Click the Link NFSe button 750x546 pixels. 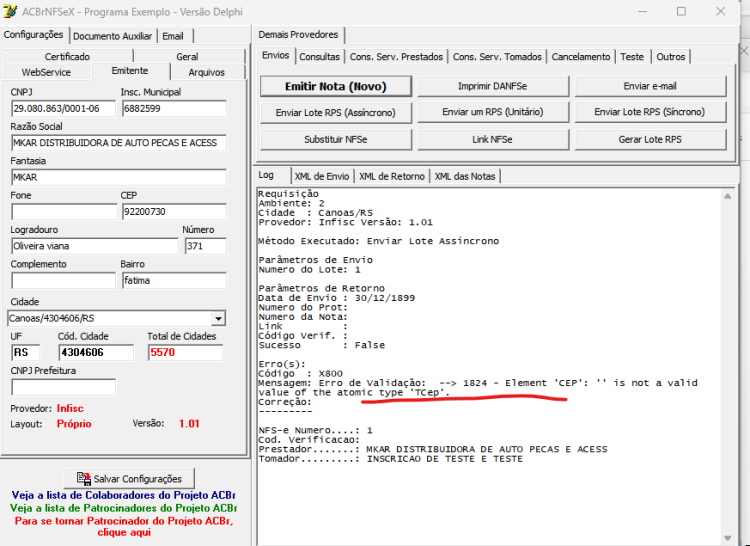tap(493, 140)
